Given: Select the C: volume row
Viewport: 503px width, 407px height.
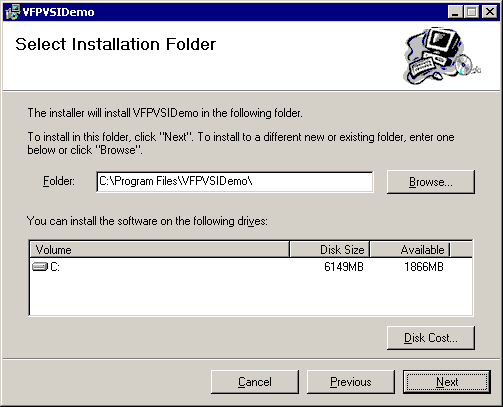Looking at the screenshot, I should (251, 267).
